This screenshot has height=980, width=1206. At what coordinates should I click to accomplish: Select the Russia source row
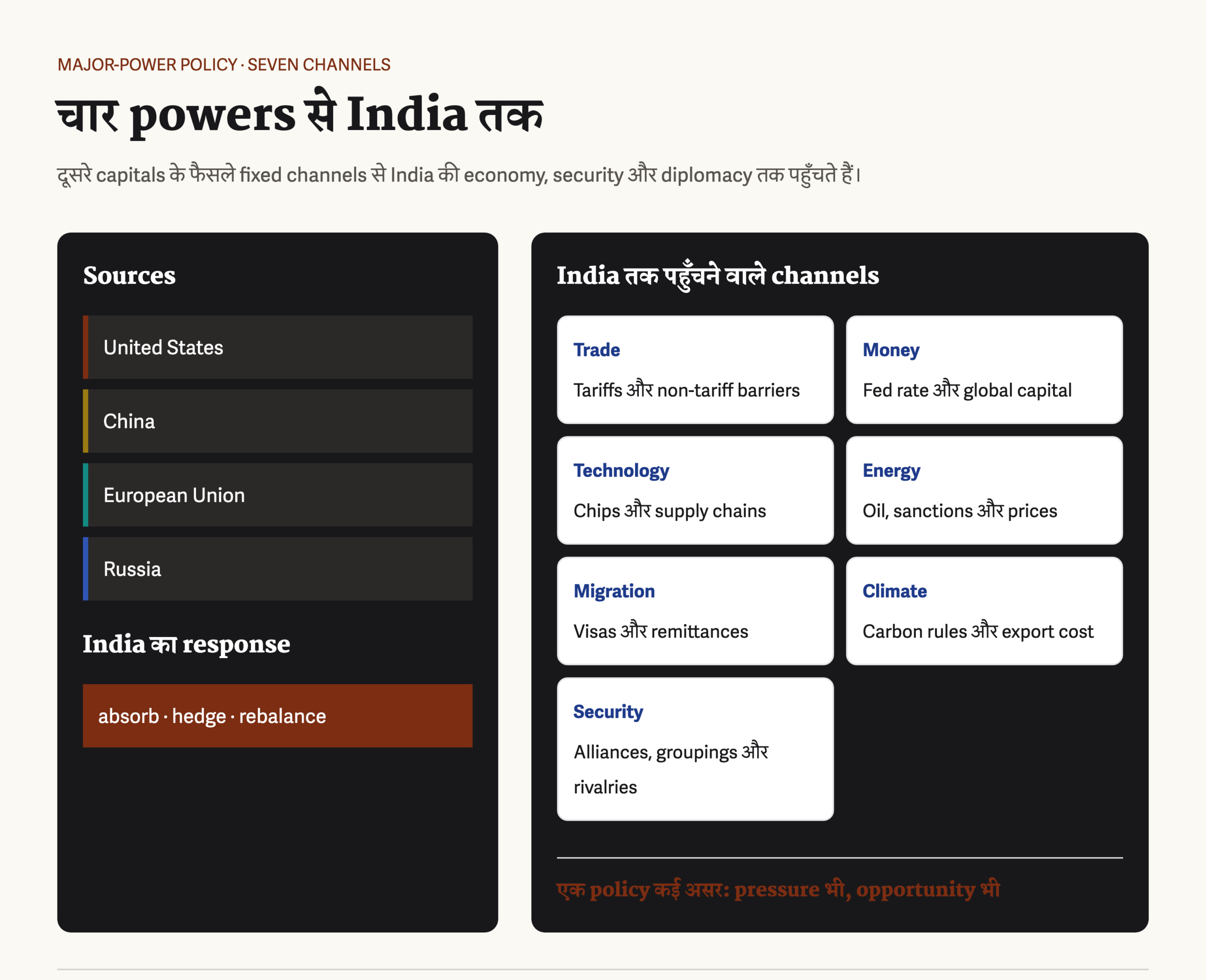click(x=277, y=569)
